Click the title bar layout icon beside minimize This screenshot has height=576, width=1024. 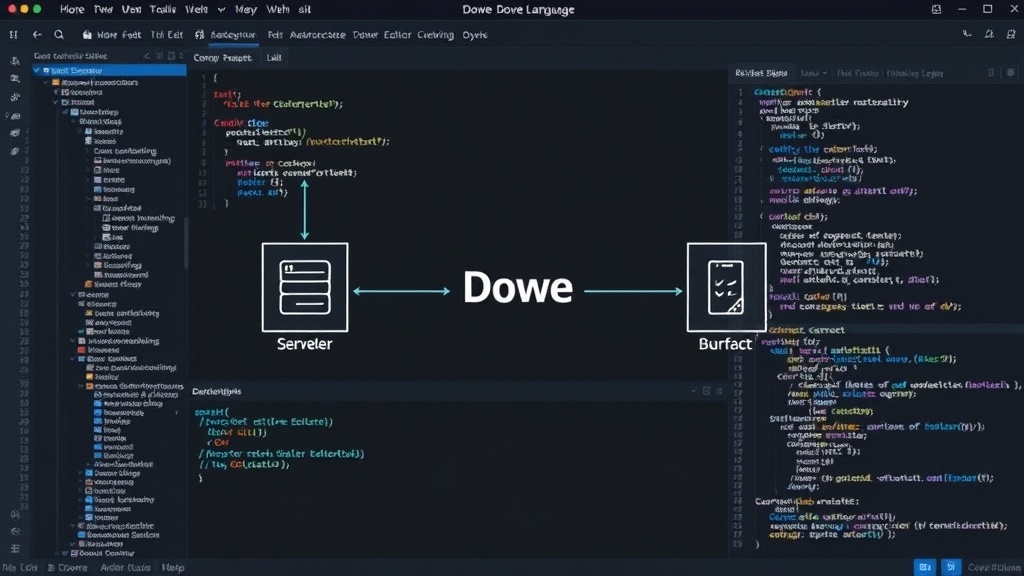[x=936, y=9]
